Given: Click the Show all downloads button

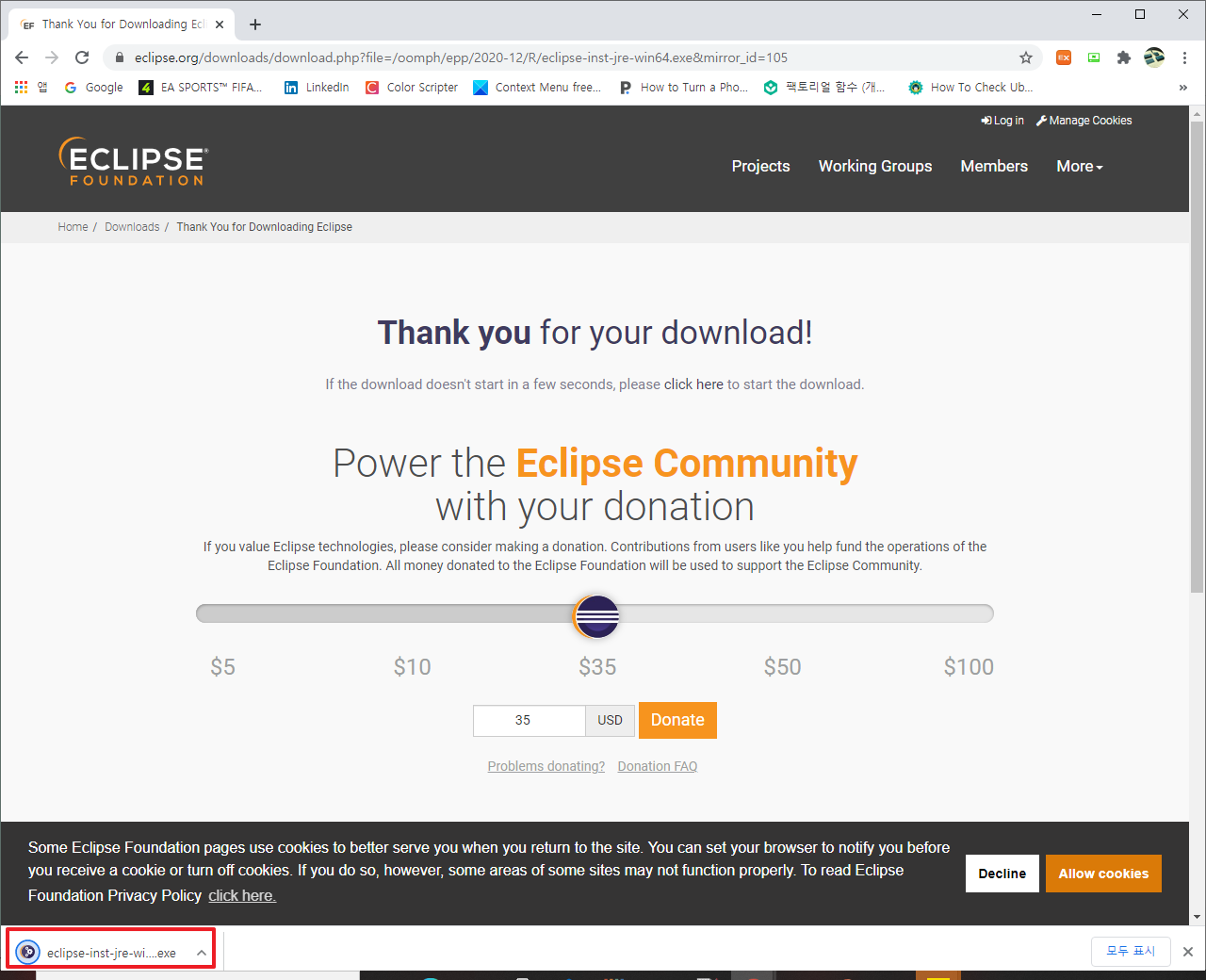Looking at the screenshot, I should [x=1131, y=952].
